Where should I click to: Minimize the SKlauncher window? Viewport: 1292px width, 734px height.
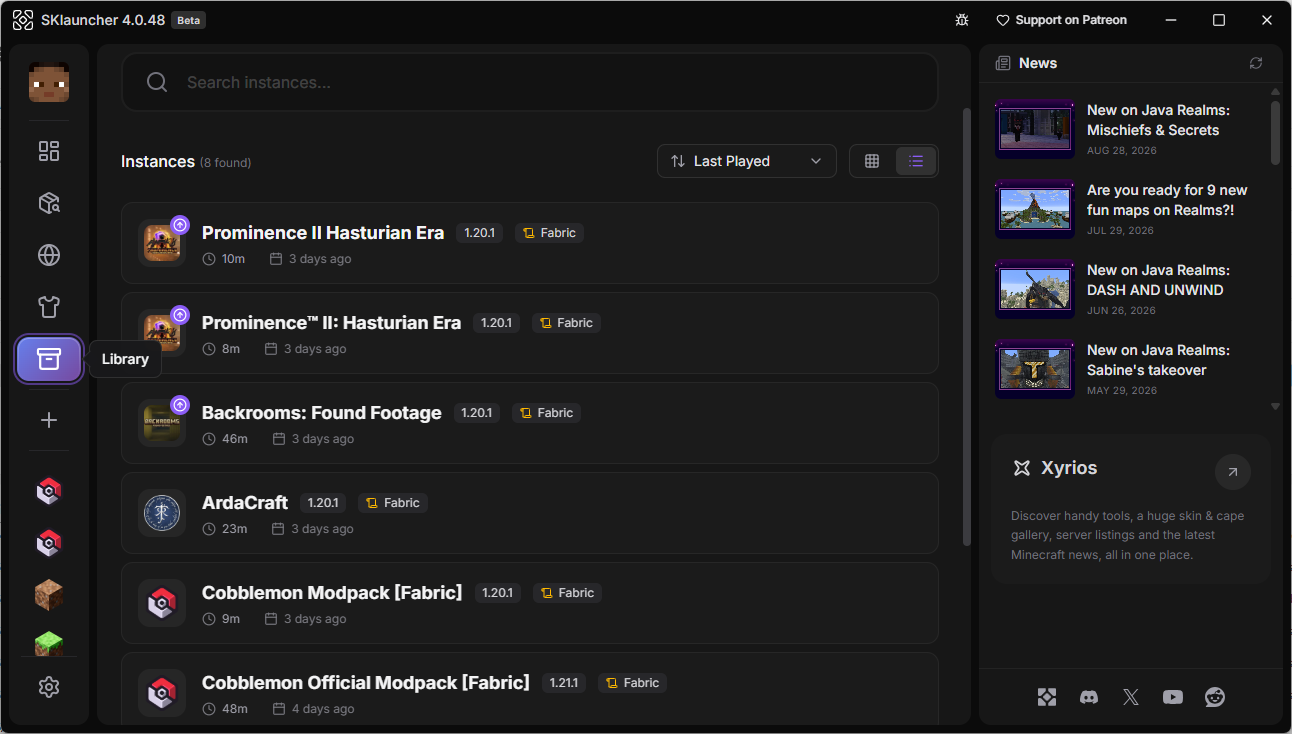click(1171, 20)
